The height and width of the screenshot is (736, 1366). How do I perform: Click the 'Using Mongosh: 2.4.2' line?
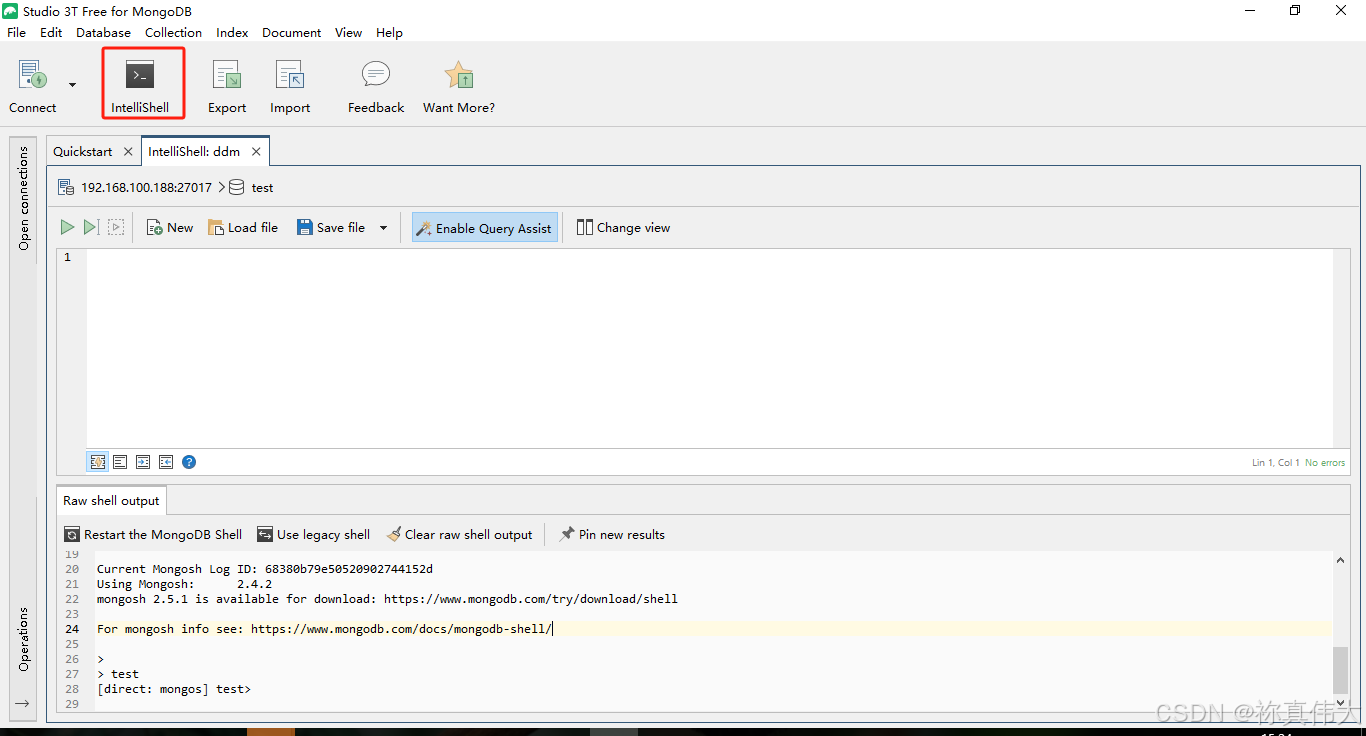[x=184, y=584]
